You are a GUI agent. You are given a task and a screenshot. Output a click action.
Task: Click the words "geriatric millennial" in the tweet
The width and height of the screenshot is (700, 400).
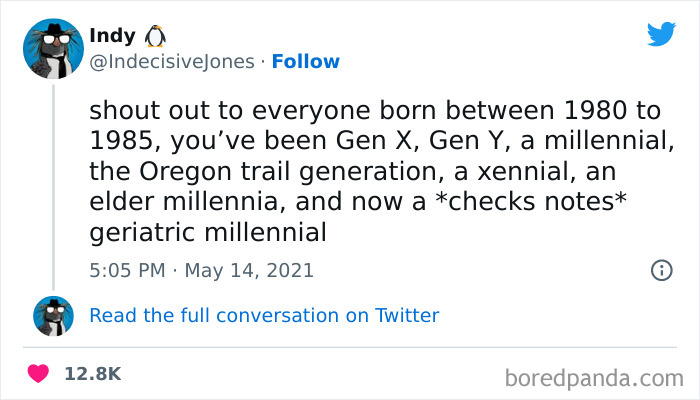tap(208, 233)
